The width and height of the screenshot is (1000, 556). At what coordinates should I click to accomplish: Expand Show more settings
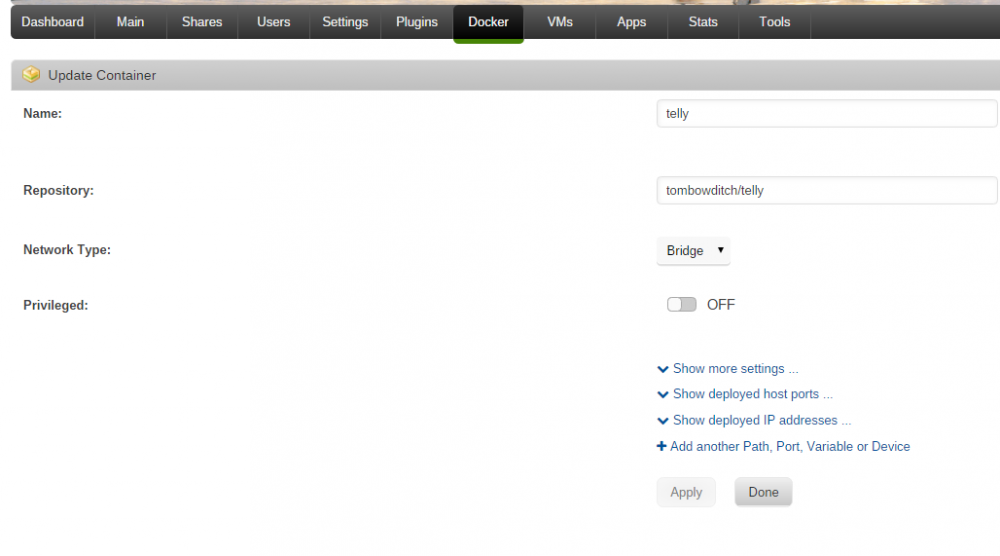pos(728,369)
